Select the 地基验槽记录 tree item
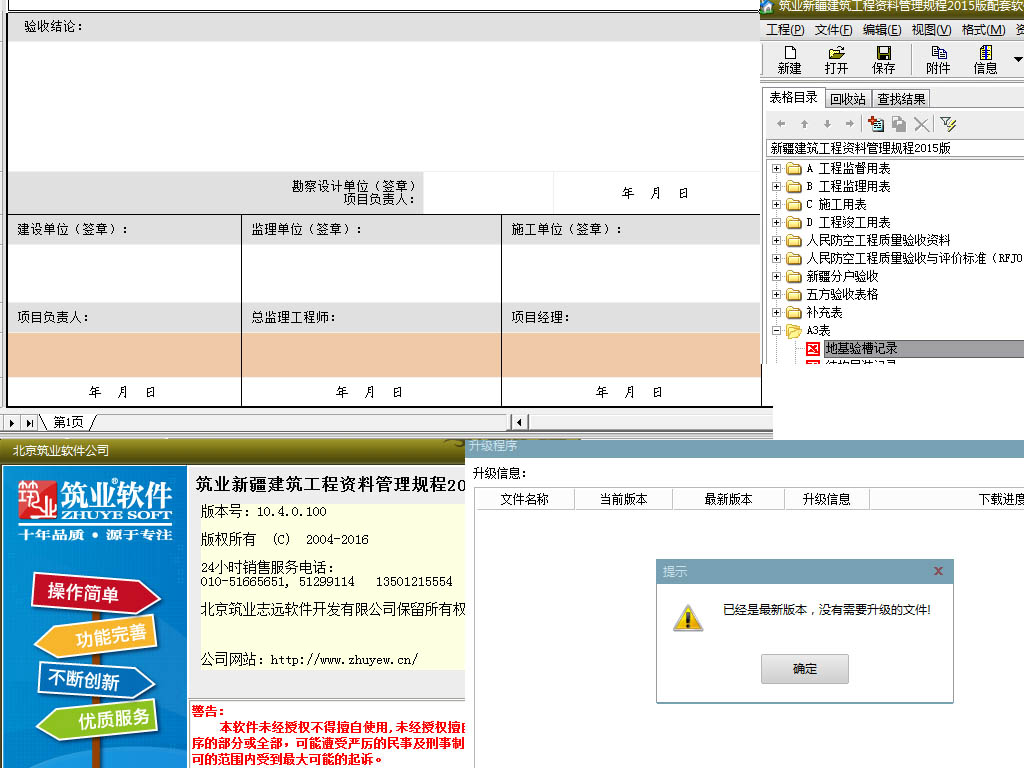The height and width of the screenshot is (768, 1024). click(x=861, y=349)
